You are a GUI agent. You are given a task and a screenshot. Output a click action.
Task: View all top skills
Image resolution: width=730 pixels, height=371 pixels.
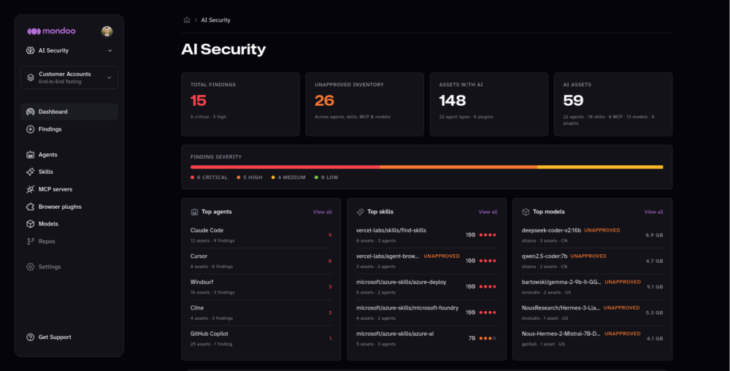point(487,212)
